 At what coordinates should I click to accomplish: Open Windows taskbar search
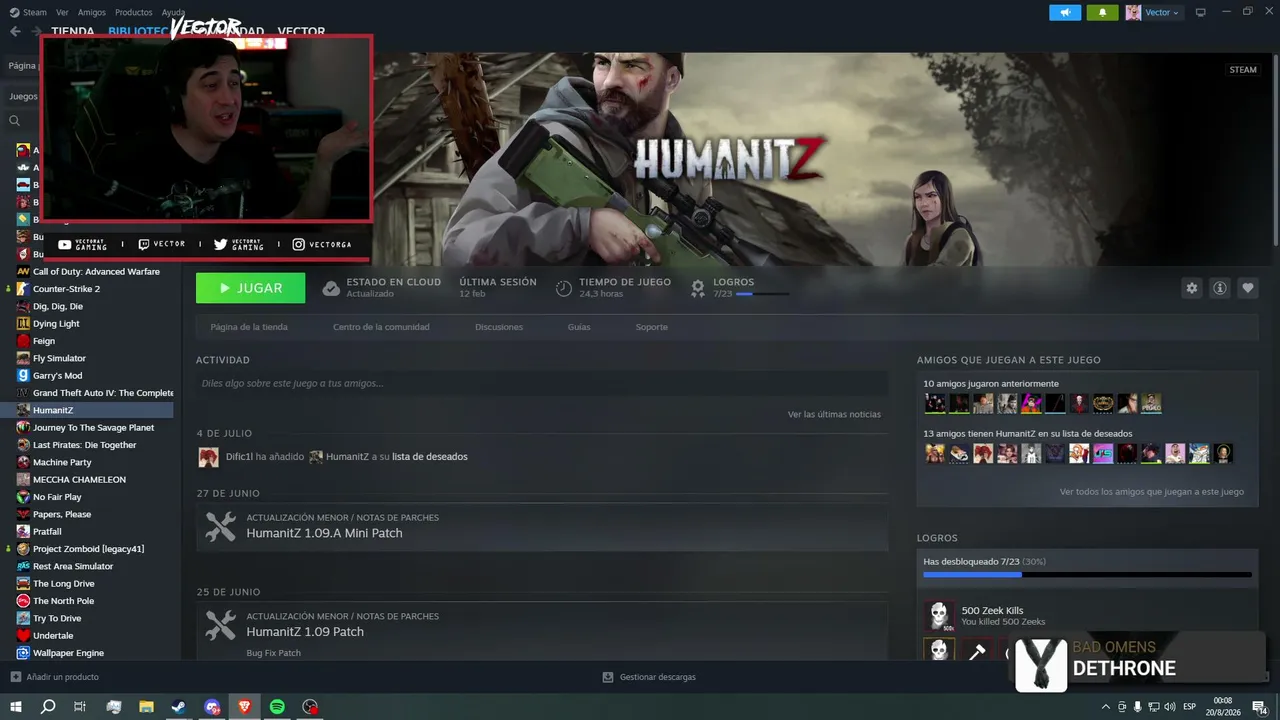click(48, 707)
